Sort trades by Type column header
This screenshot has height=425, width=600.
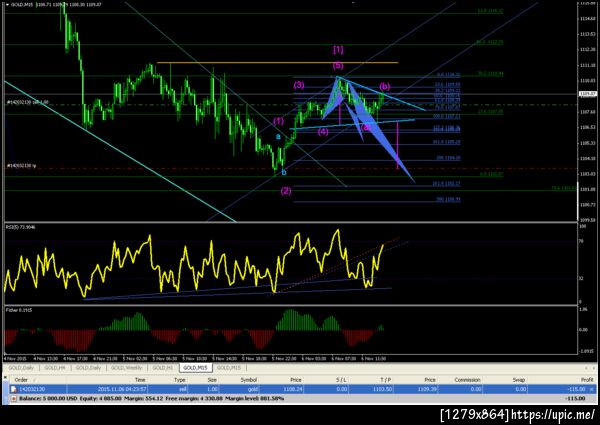(x=179, y=380)
